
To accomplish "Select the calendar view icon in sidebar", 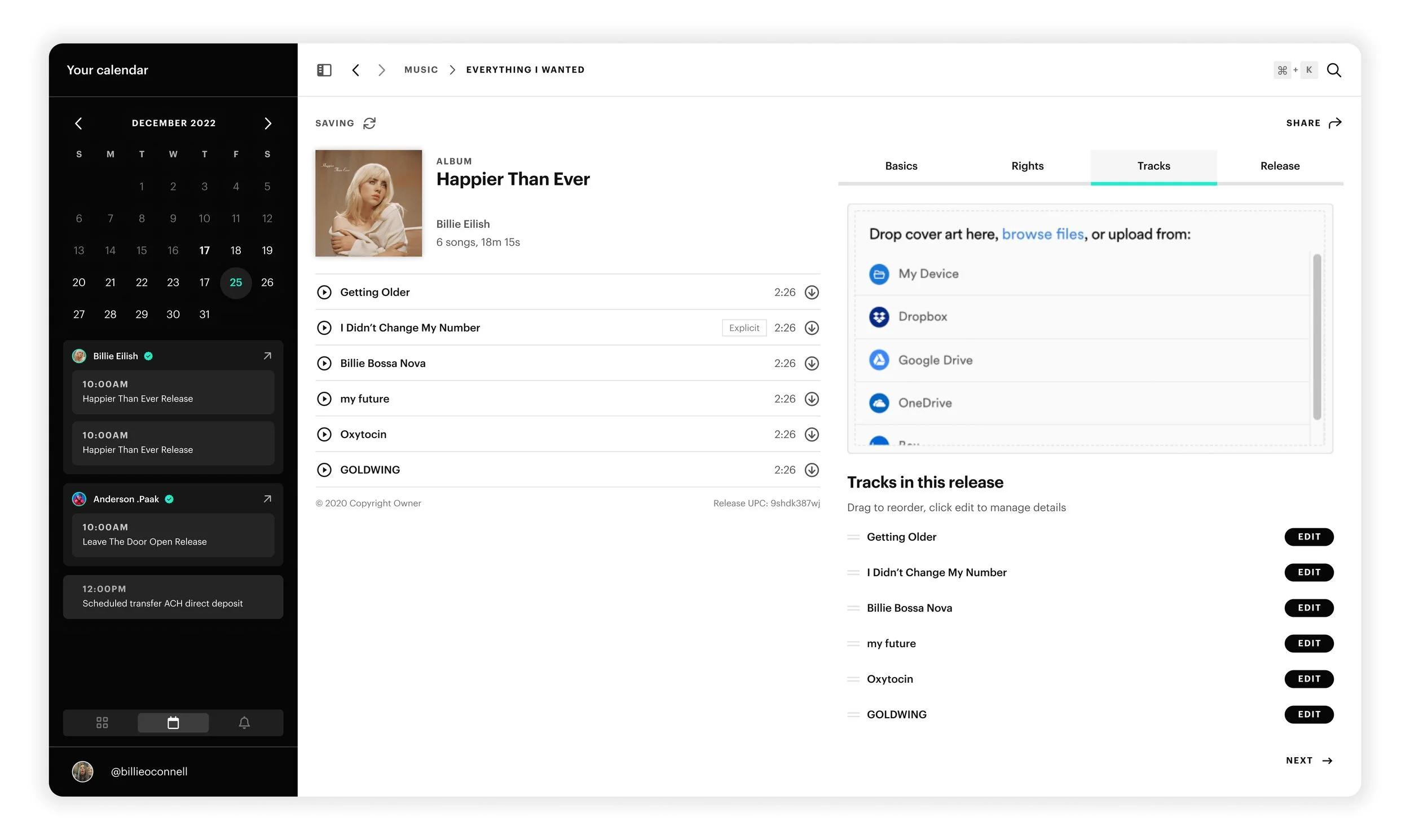I will click(x=173, y=722).
